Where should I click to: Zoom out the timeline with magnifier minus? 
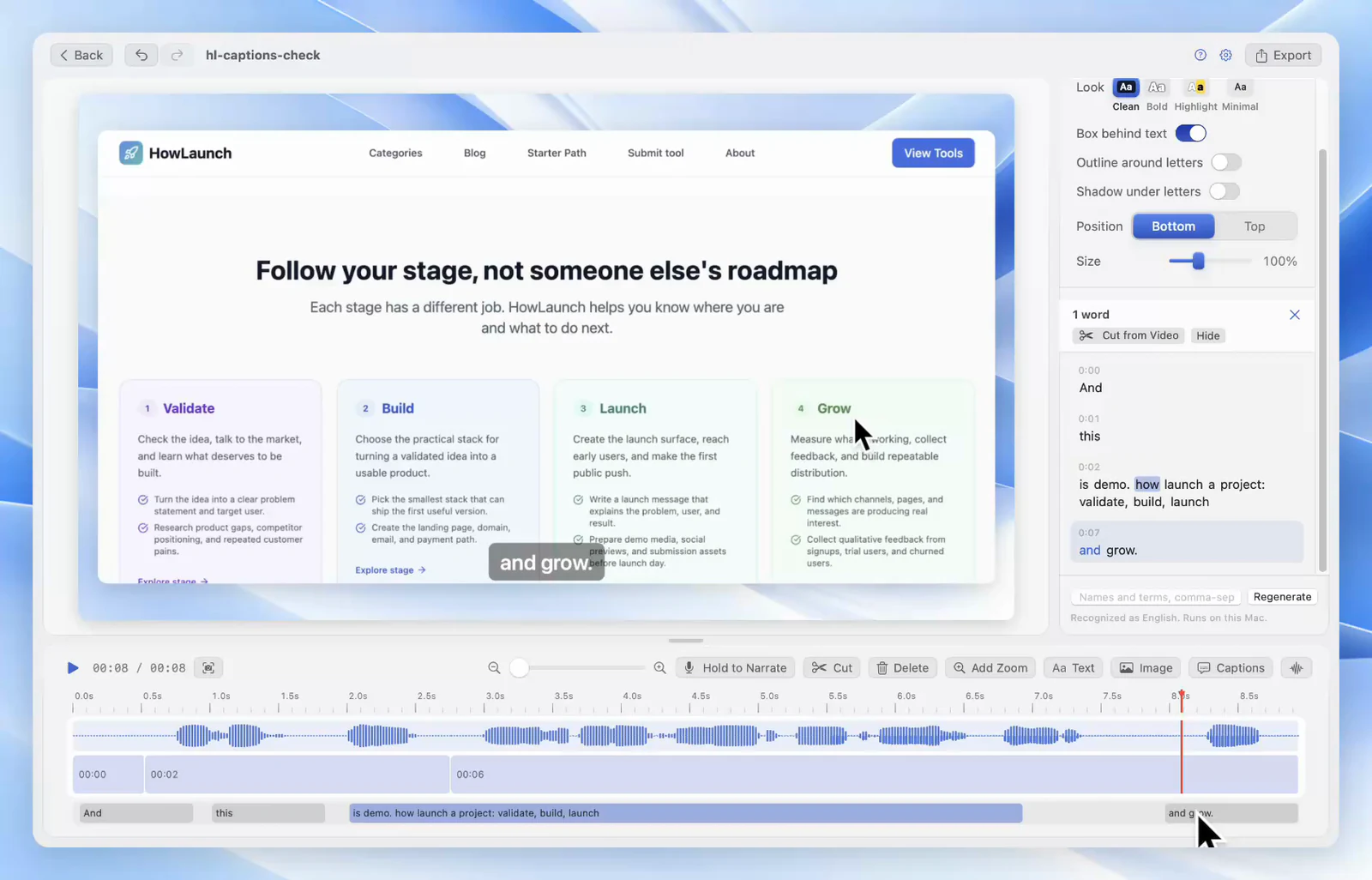coord(494,668)
